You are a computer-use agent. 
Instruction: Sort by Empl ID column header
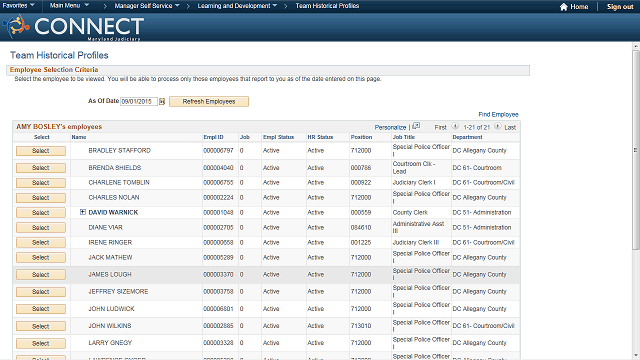(x=213, y=137)
